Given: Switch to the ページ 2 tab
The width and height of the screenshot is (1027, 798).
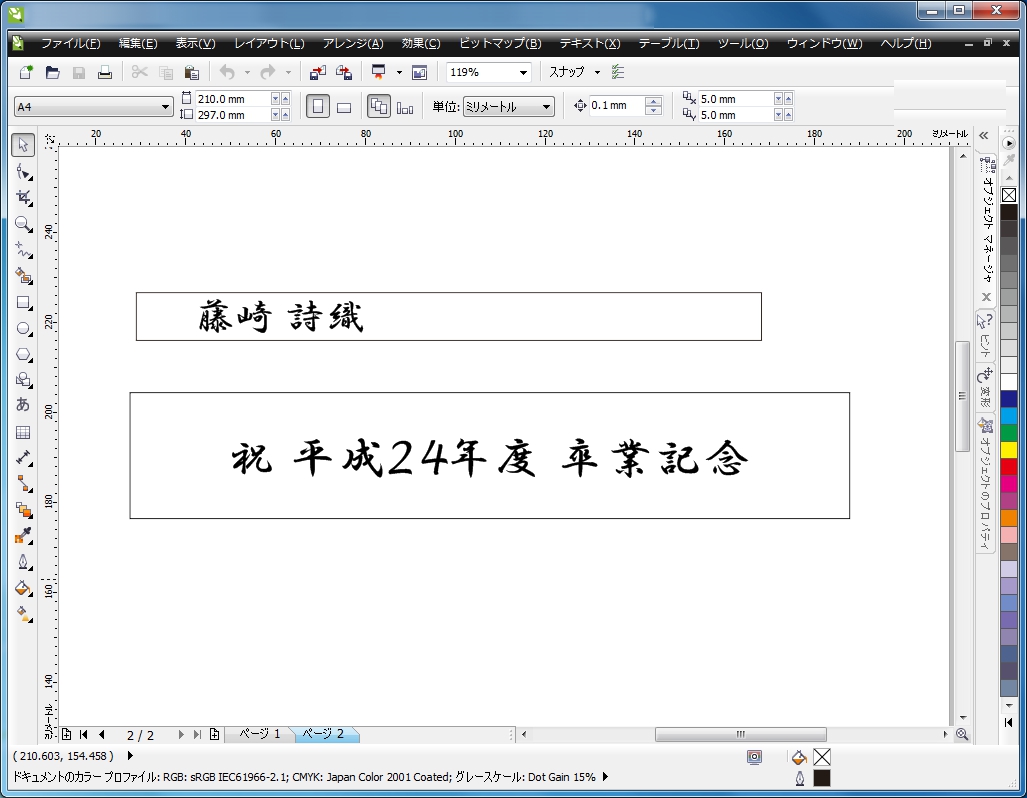Looking at the screenshot, I should [323, 734].
